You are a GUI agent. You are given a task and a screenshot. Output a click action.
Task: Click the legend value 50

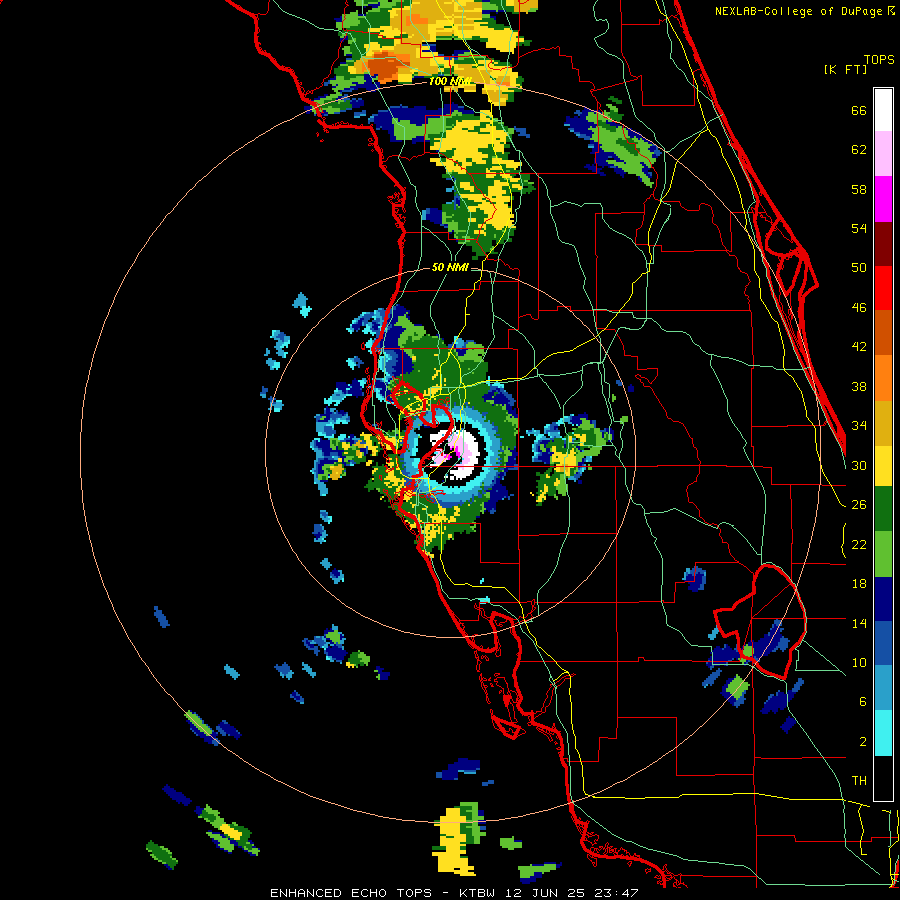[x=859, y=268]
